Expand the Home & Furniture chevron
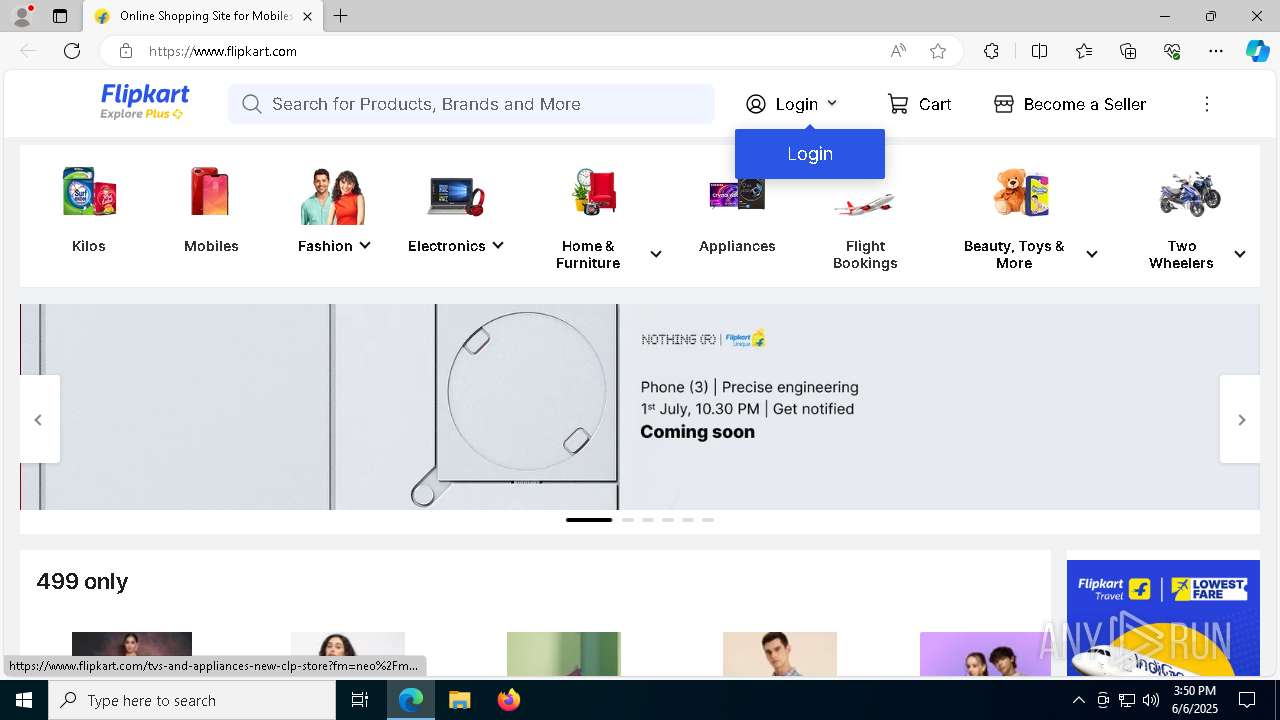This screenshot has width=1280, height=720. pyautogui.click(x=656, y=254)
